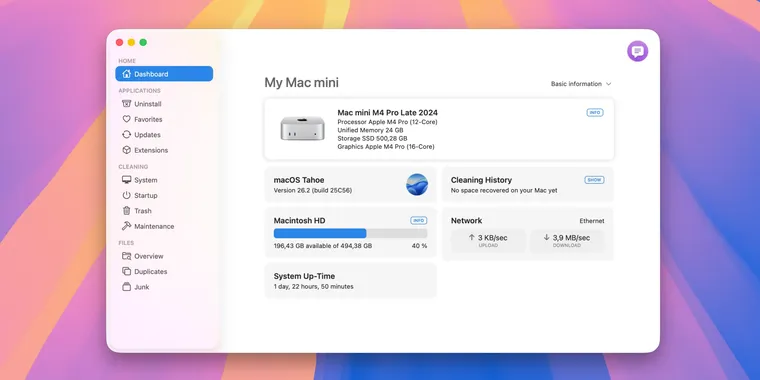Click the Duplicates stacked squares icon

coord(127,271)
